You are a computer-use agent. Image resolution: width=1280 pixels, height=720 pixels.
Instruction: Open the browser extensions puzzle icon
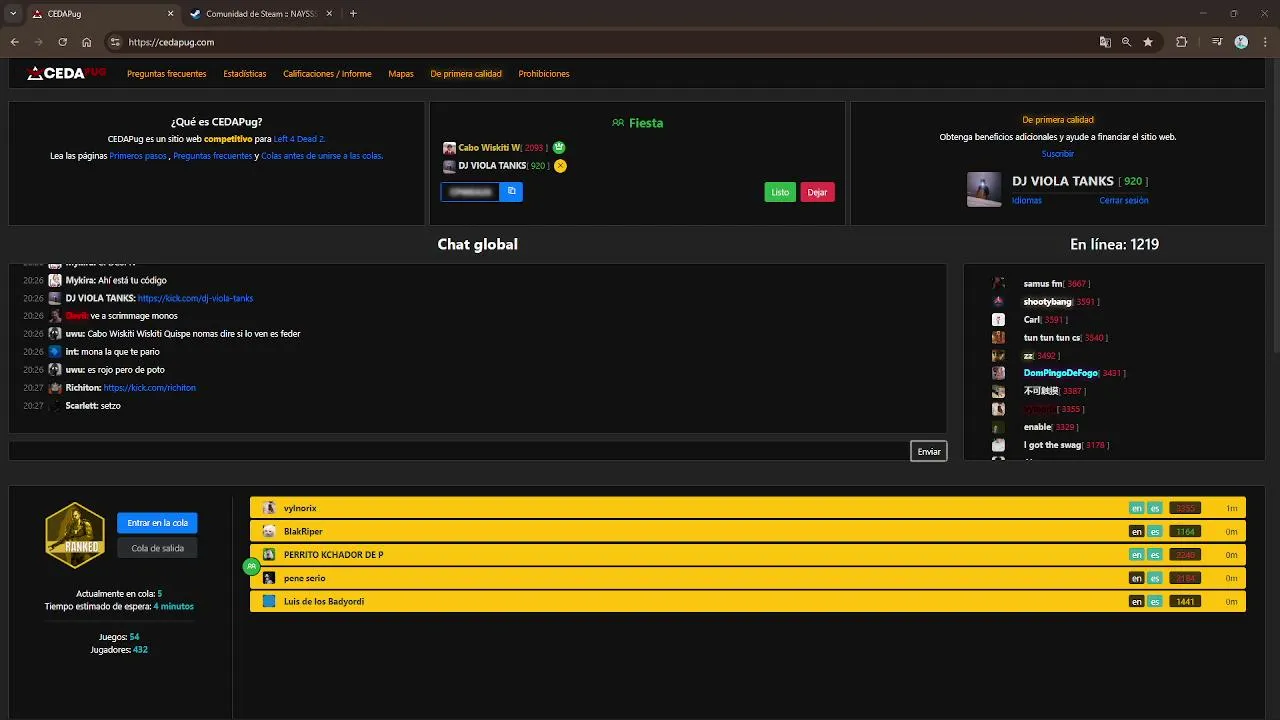pyautogui.click(x=1182, y=42)
